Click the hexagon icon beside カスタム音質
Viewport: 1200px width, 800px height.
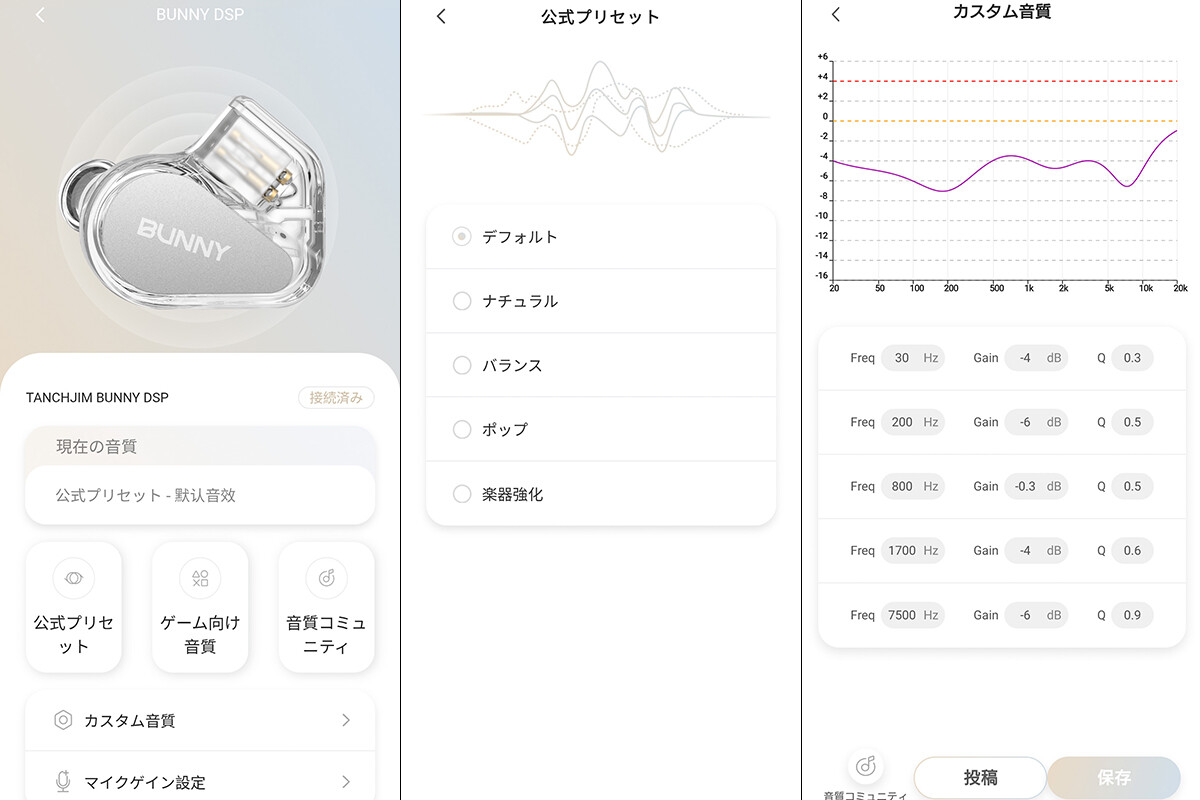[63, 720]
